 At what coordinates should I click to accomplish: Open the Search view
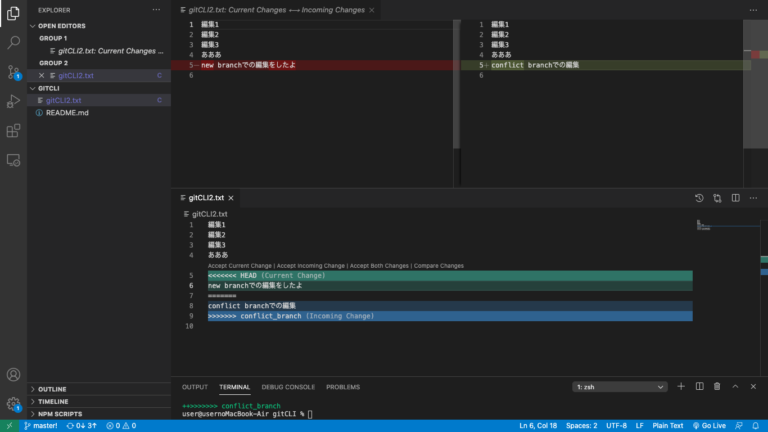coord(13,43)
